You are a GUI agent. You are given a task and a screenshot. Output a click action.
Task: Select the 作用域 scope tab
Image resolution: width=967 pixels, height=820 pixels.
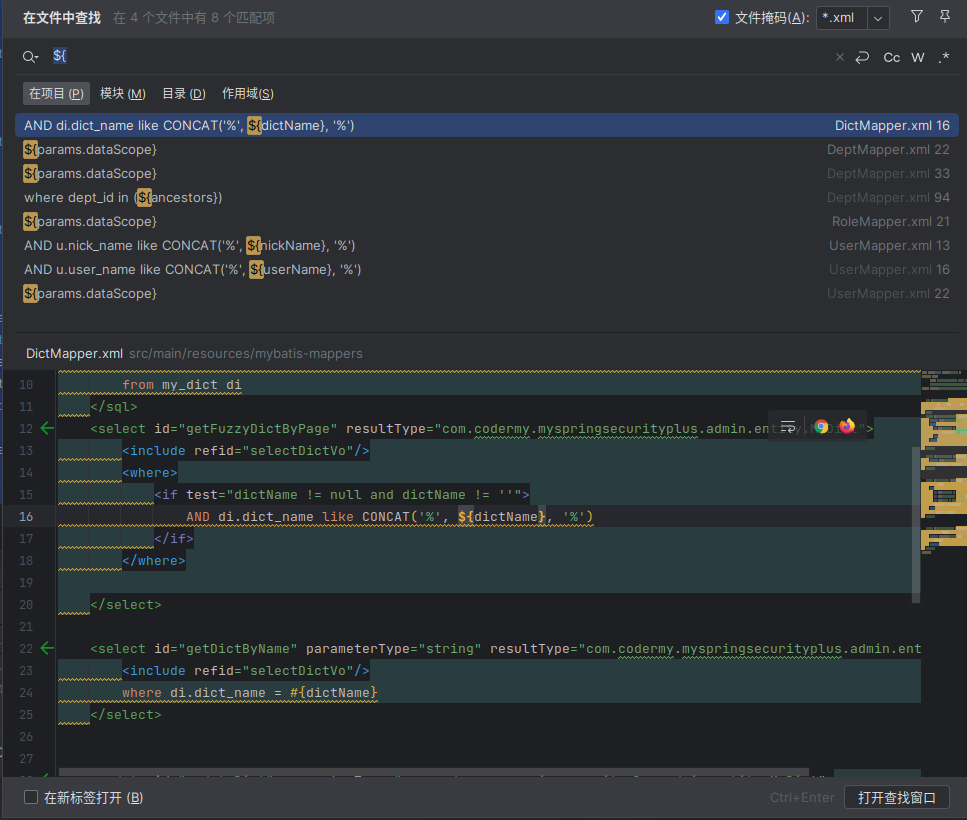tap(247, 93)
